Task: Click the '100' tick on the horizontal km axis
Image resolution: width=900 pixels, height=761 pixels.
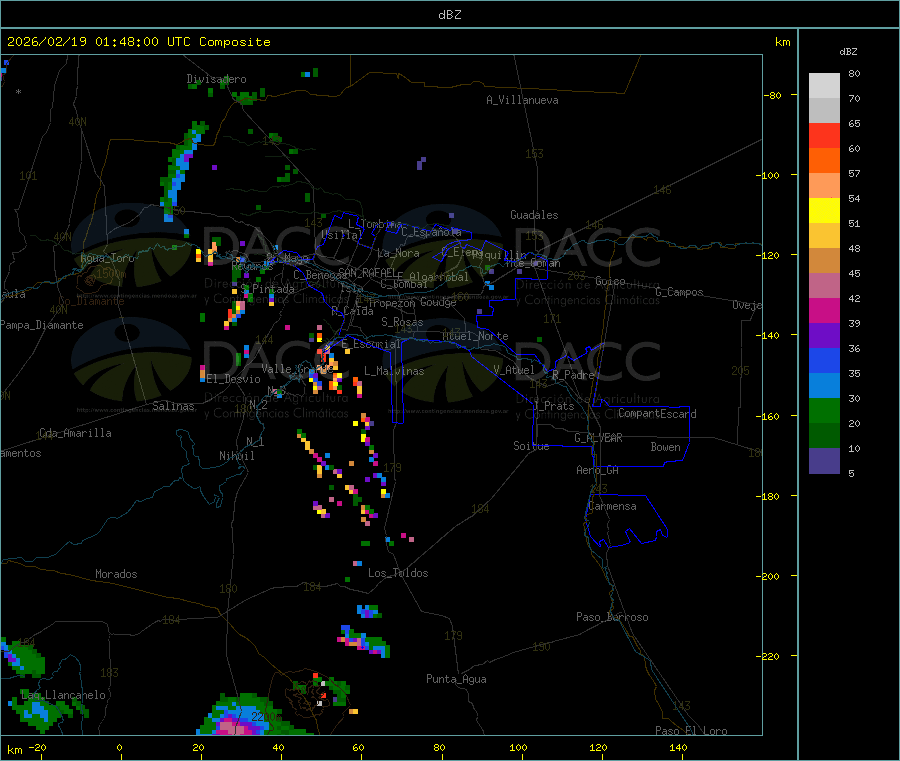Action: click(x=518, y=747)
